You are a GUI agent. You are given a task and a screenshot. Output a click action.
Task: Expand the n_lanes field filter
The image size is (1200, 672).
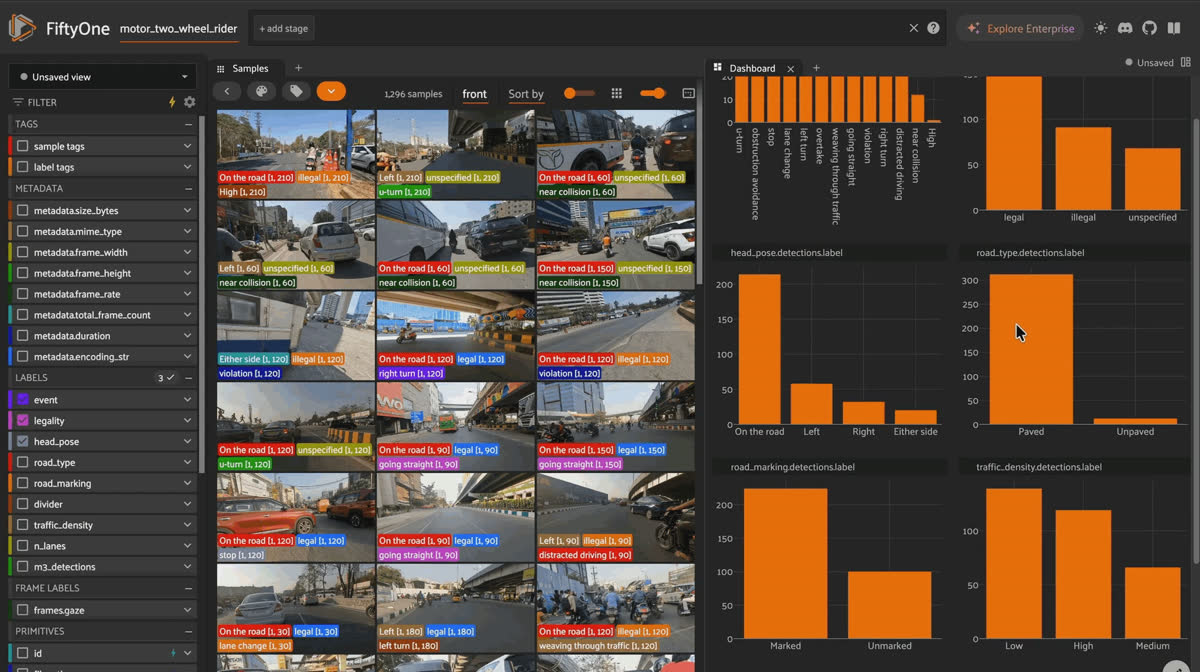187,546
